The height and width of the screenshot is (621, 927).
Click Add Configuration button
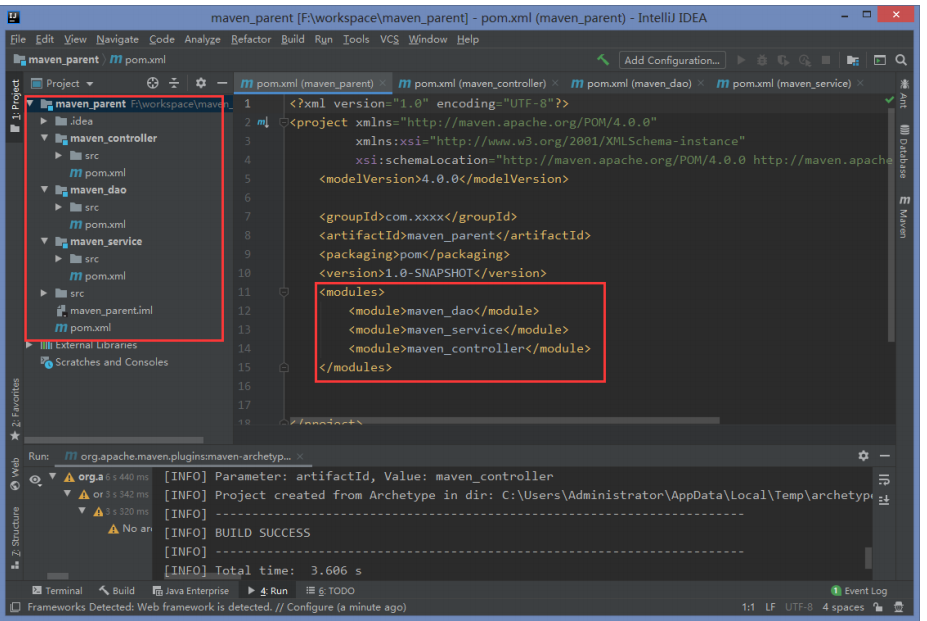[x=672, y=60]
